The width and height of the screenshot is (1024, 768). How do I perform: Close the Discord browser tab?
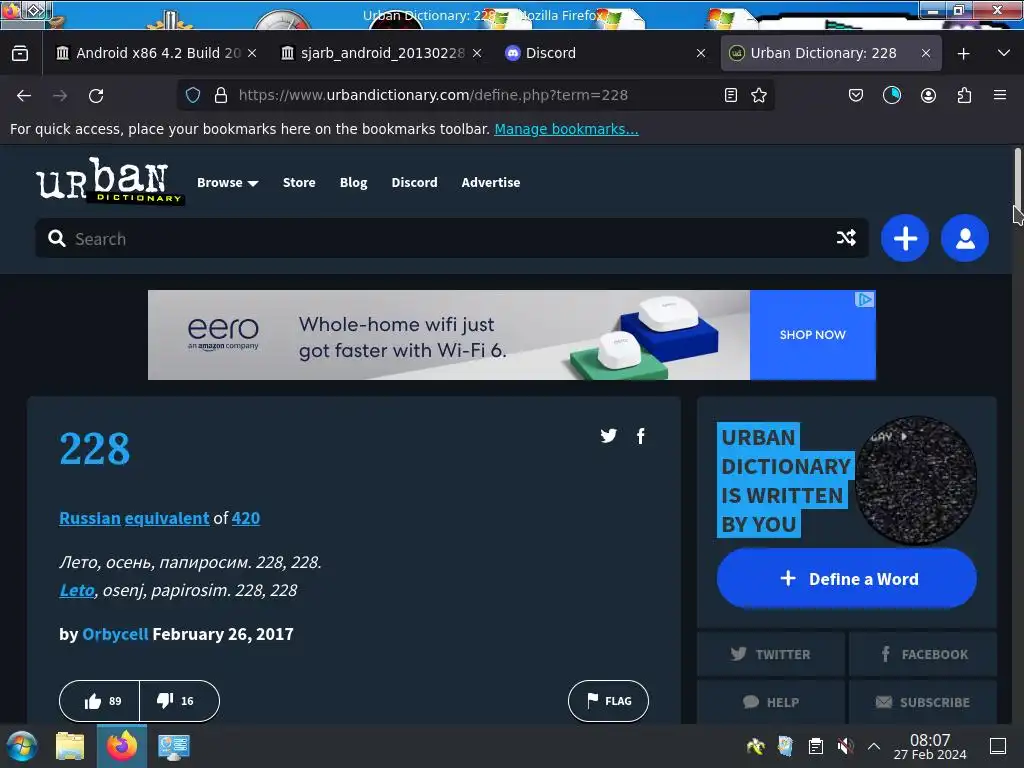pos(701,54)
